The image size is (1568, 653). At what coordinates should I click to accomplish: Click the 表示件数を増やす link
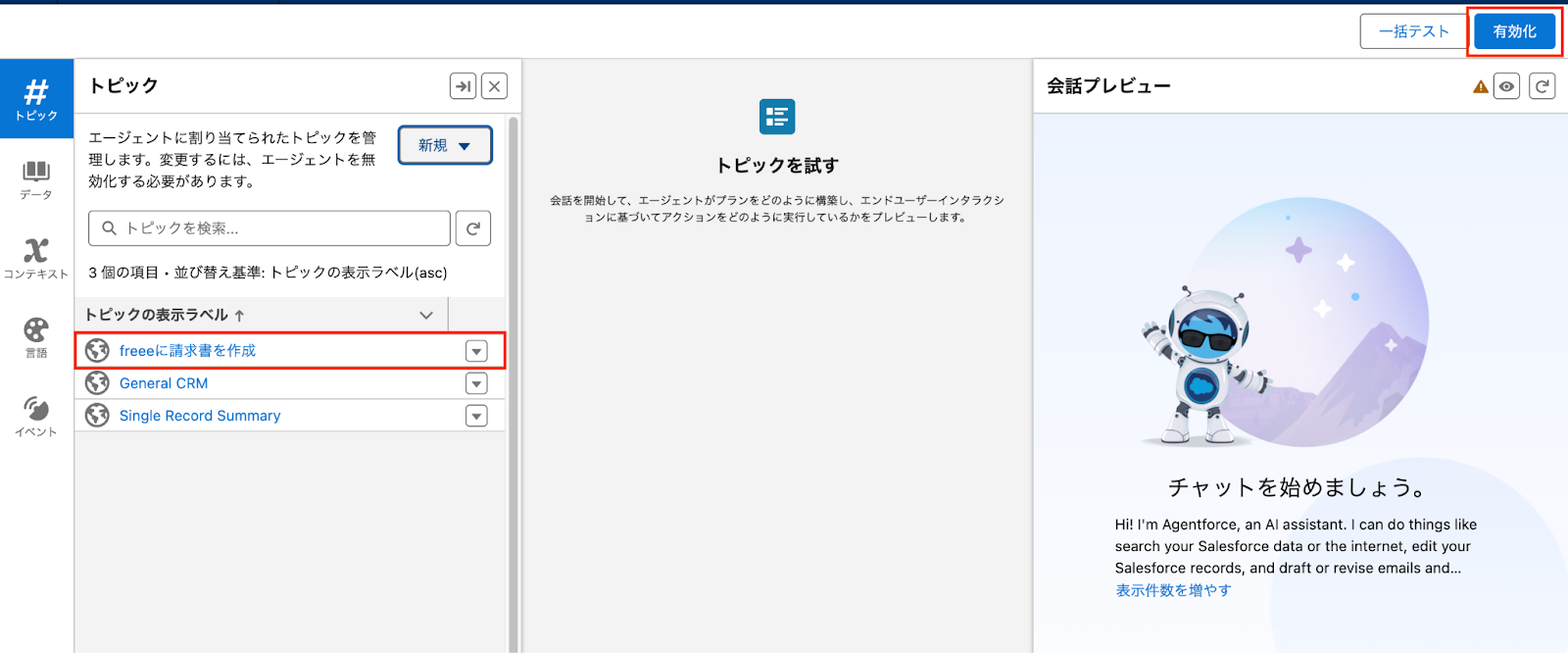[x=1173, y=590]
